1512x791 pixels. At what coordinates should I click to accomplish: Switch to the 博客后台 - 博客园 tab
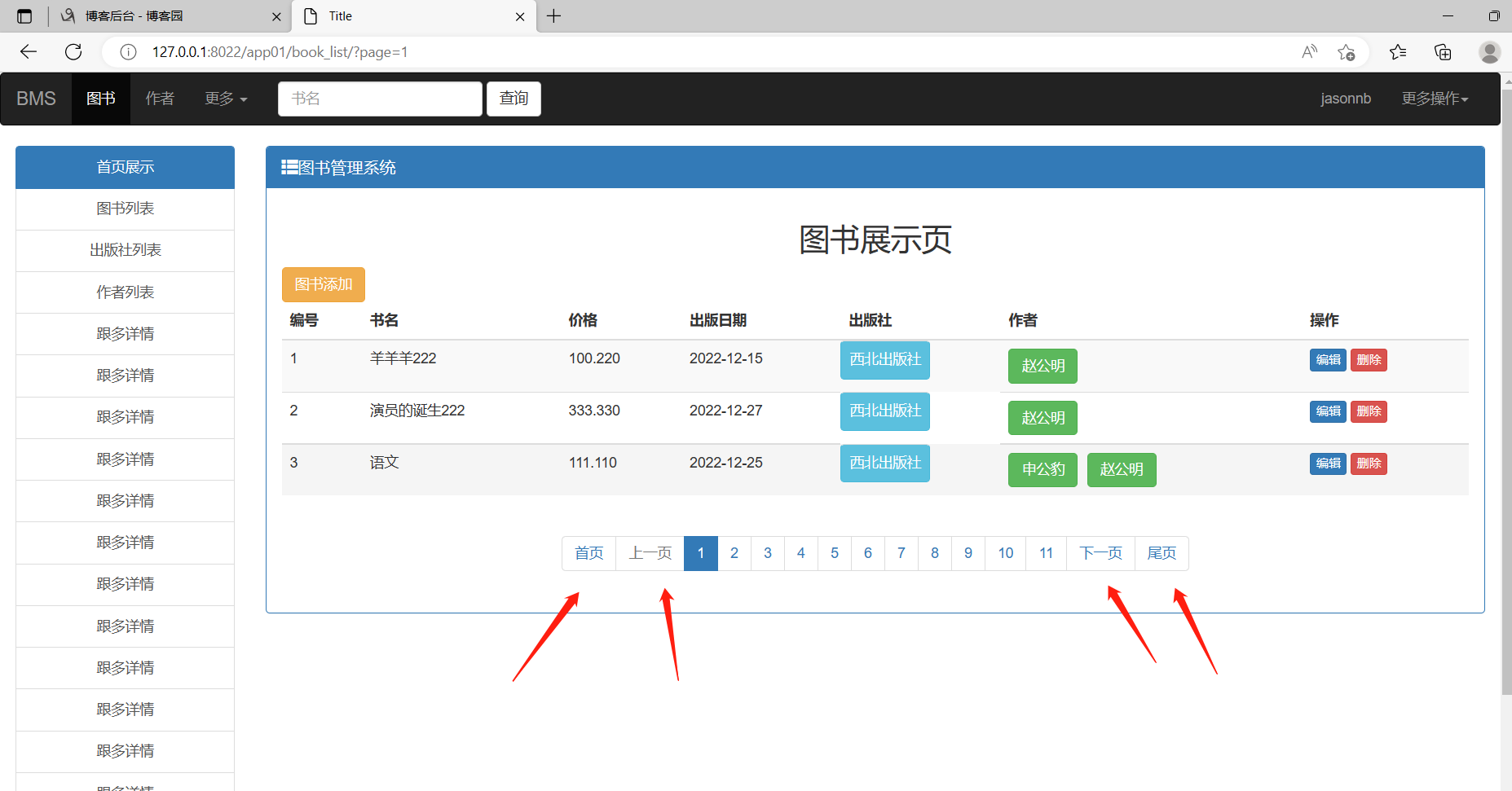tap(169, 16)
